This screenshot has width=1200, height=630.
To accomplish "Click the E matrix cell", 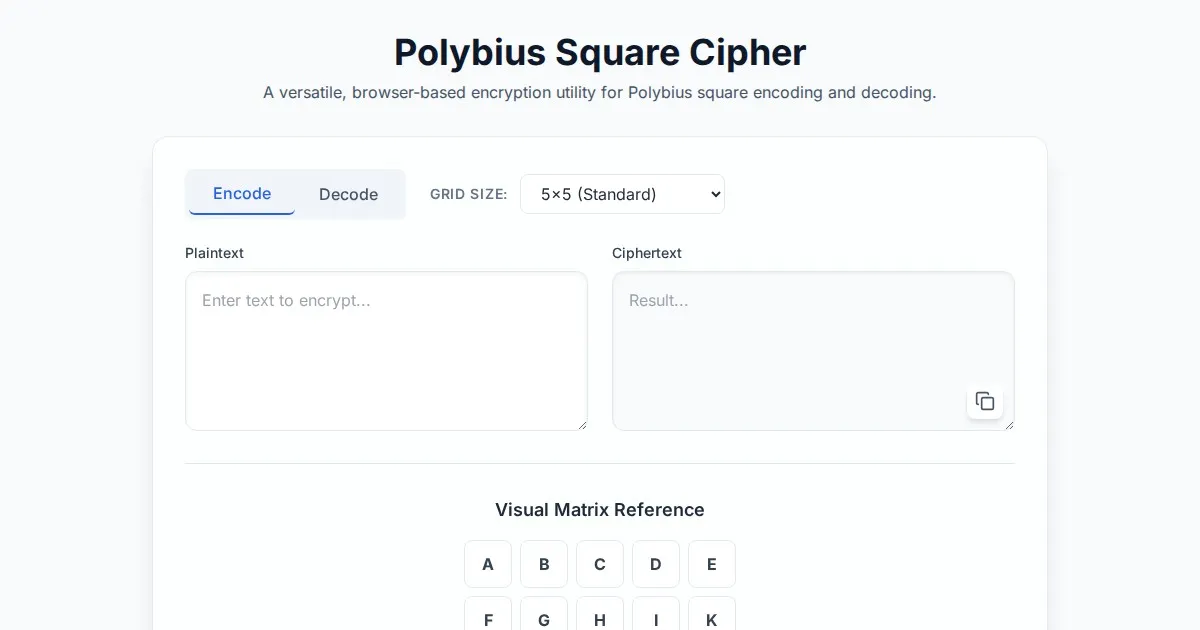I will click(x=712, y=564).
